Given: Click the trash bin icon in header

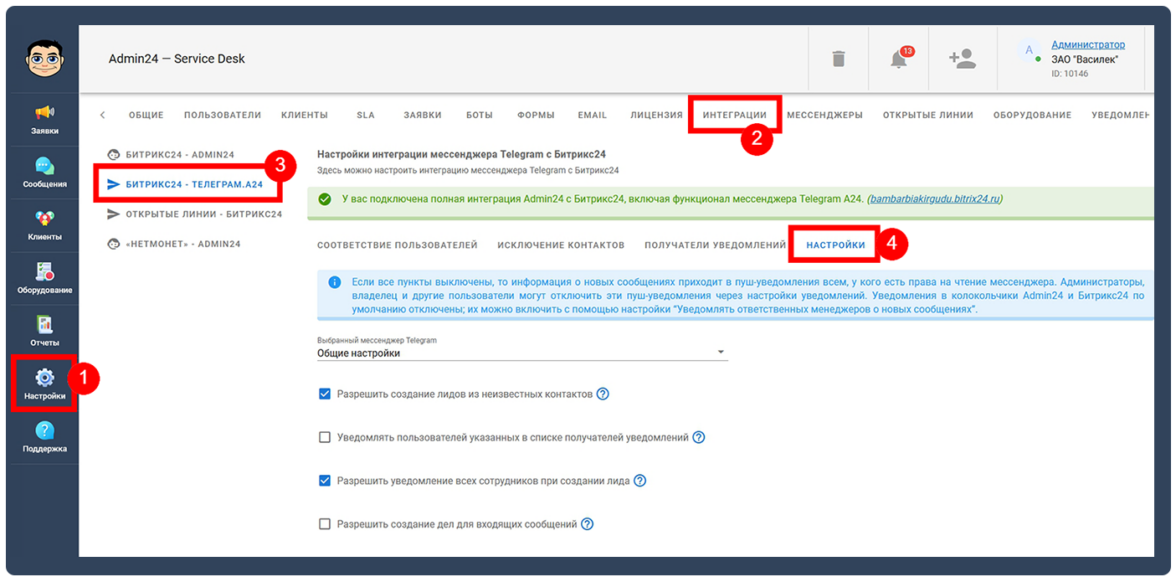Looking at the screenshot, I should [x=838, y=58].
